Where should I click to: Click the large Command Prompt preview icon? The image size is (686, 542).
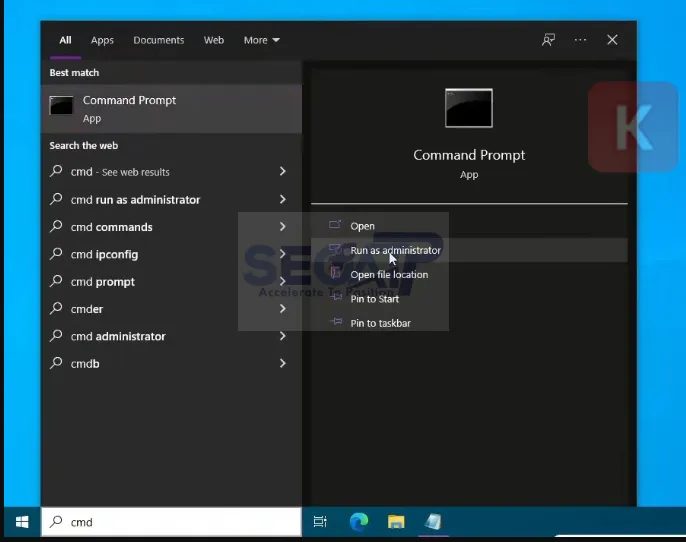tap(469, 108)
